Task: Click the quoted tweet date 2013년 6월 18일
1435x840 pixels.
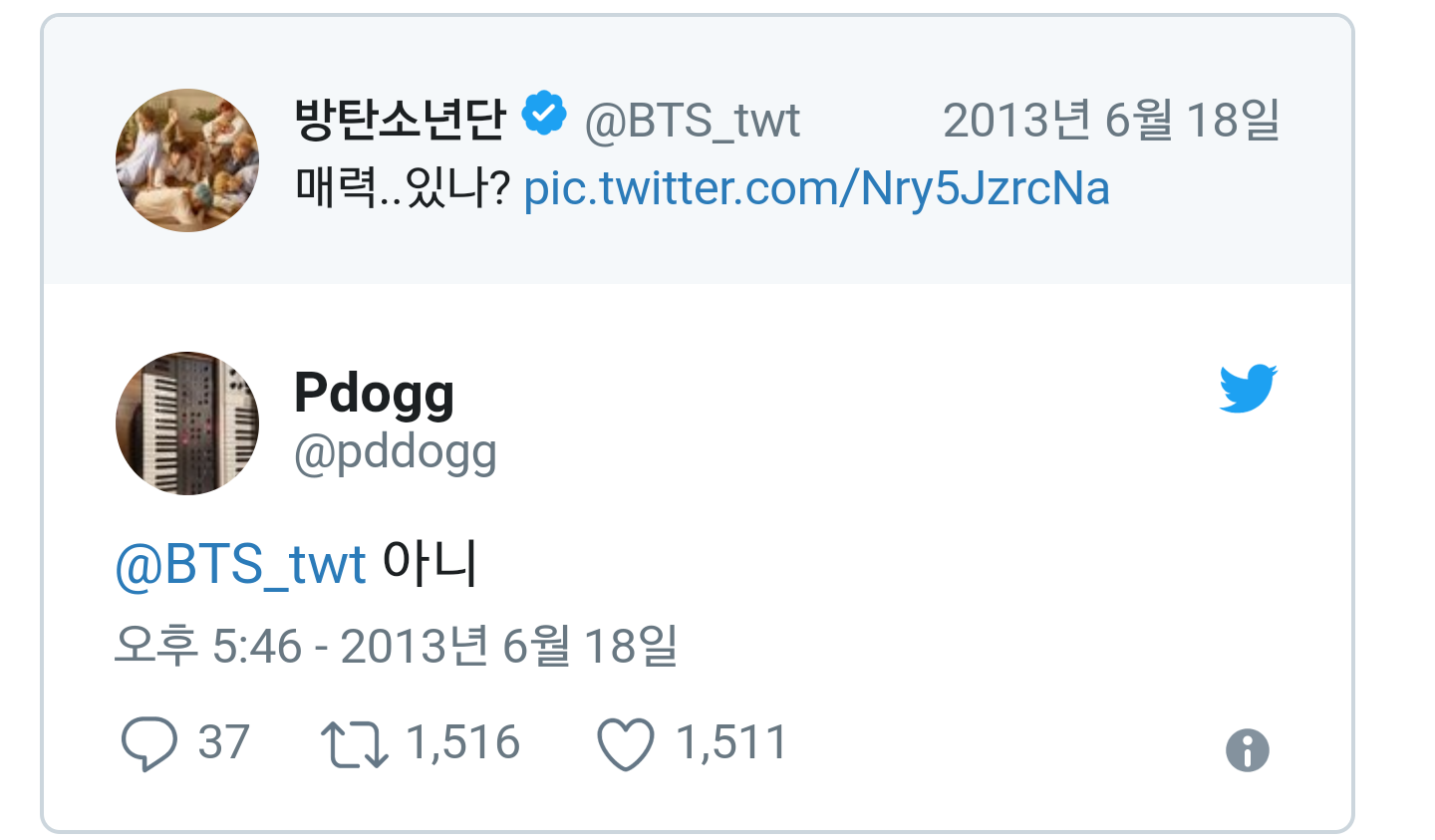Action: pos(1111,121)
